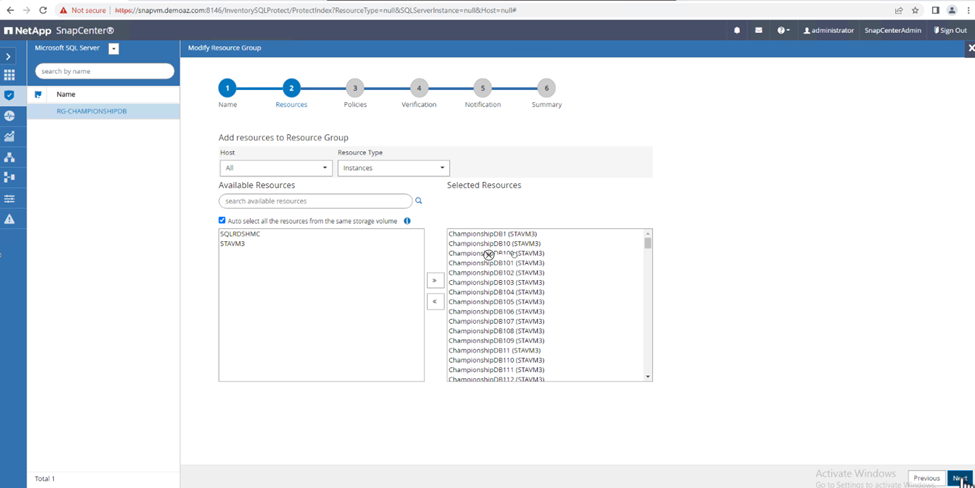This screenshot has height=488, width=975.
Task: Open the help question mark menu
Action: point(783,30)
